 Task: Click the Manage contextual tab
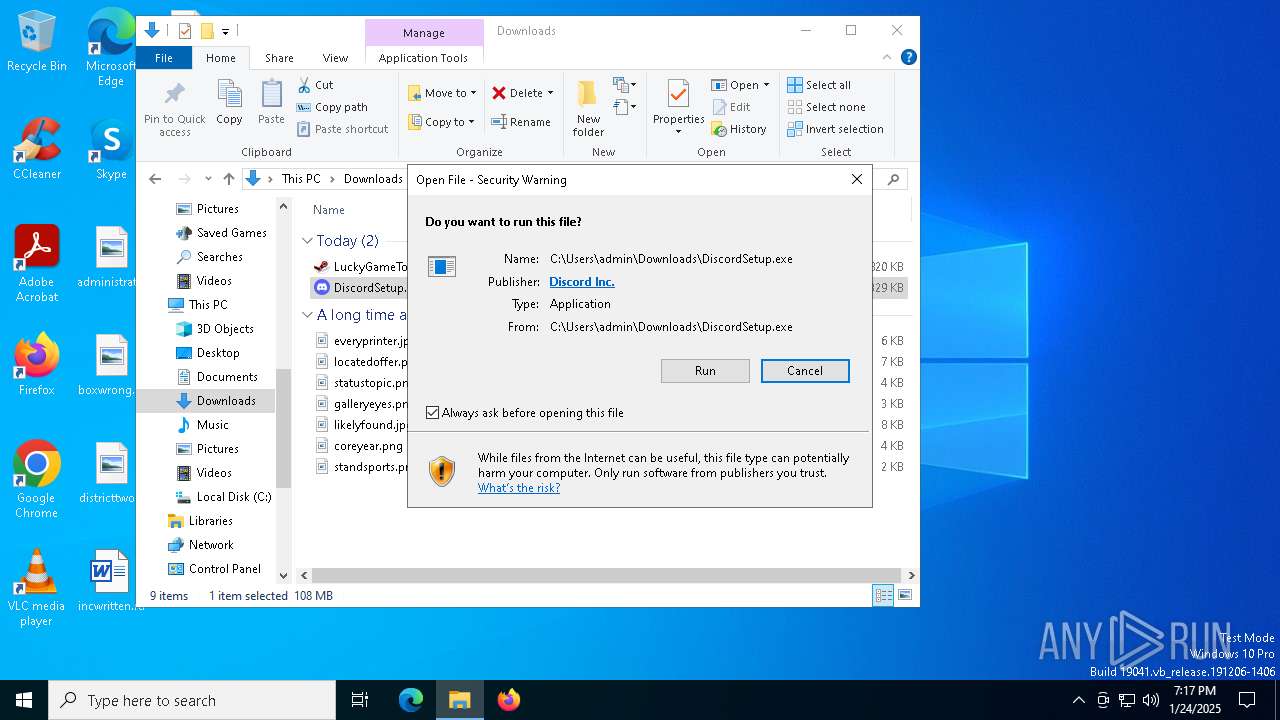point(424,33)
